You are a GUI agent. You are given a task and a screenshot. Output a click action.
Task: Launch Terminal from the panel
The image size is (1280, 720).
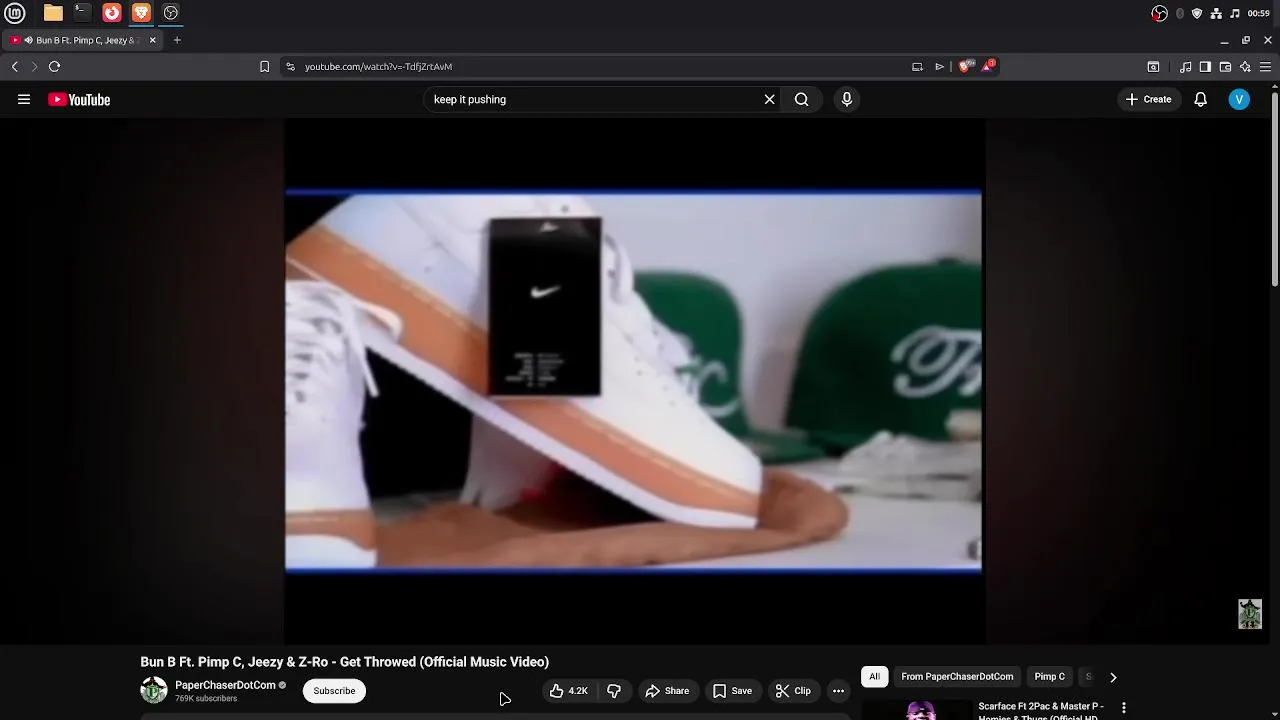(x=82, y=13)
